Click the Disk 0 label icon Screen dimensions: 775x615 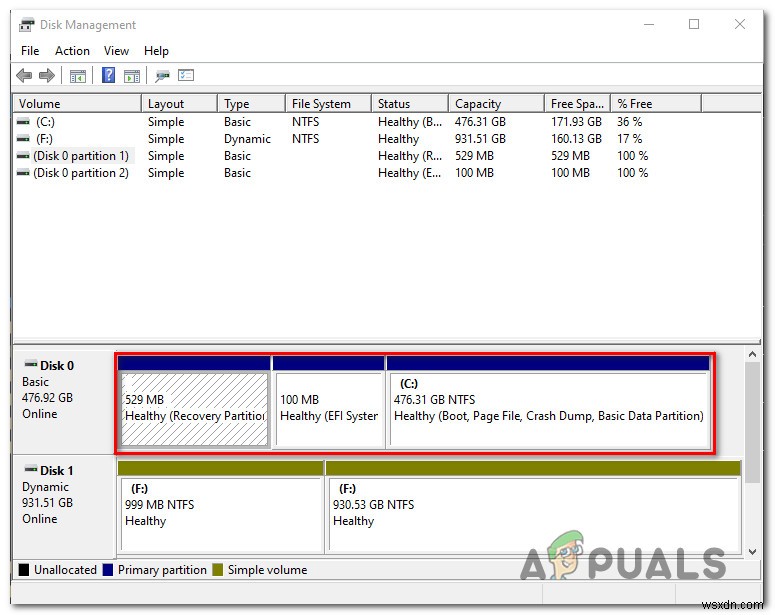pos(31,365)
